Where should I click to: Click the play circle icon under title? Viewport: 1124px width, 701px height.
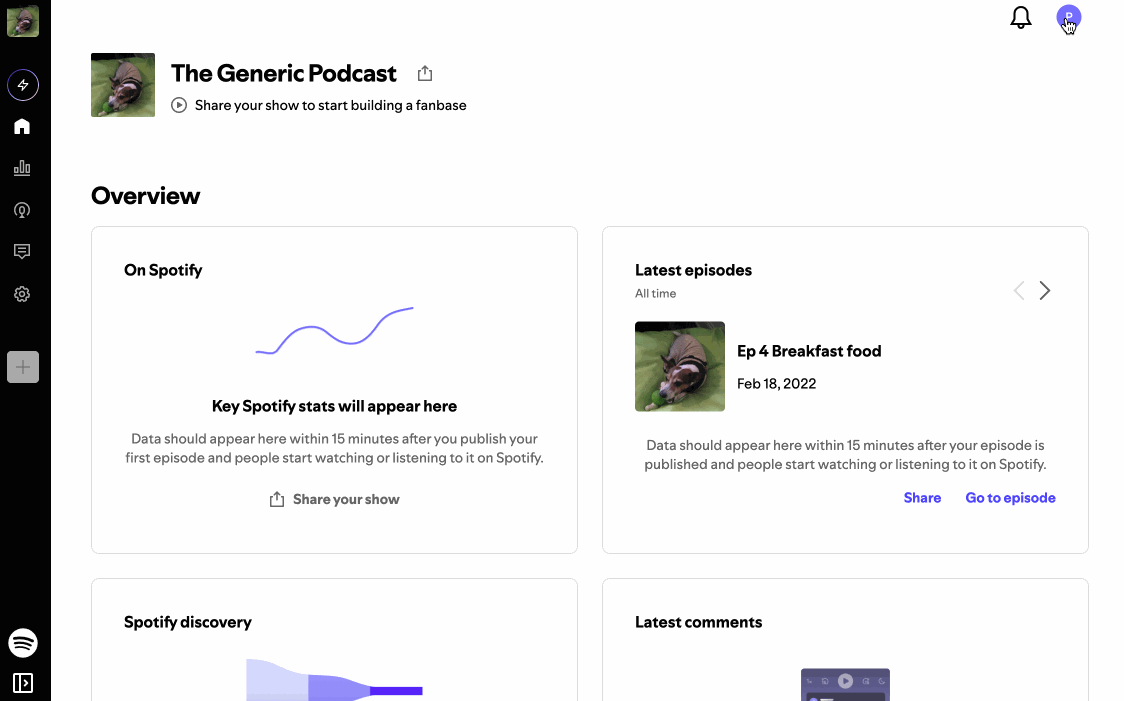tap(179, 105)
